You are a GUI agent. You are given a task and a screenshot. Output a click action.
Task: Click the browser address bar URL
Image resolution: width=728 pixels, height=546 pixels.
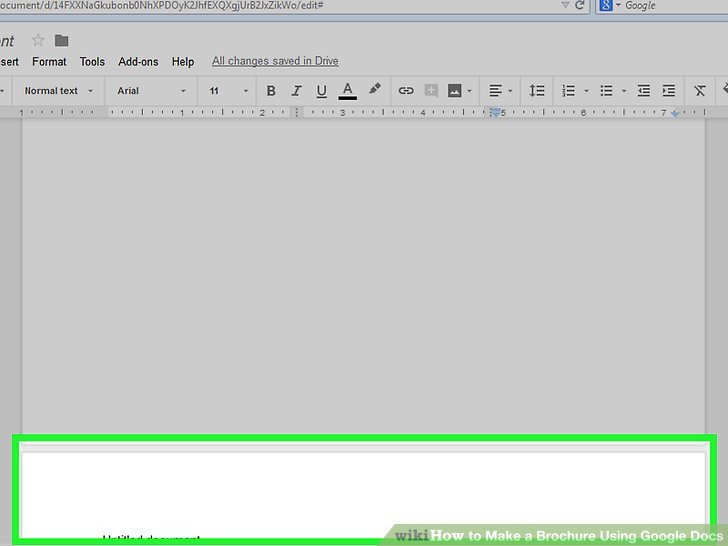[162, 5]
